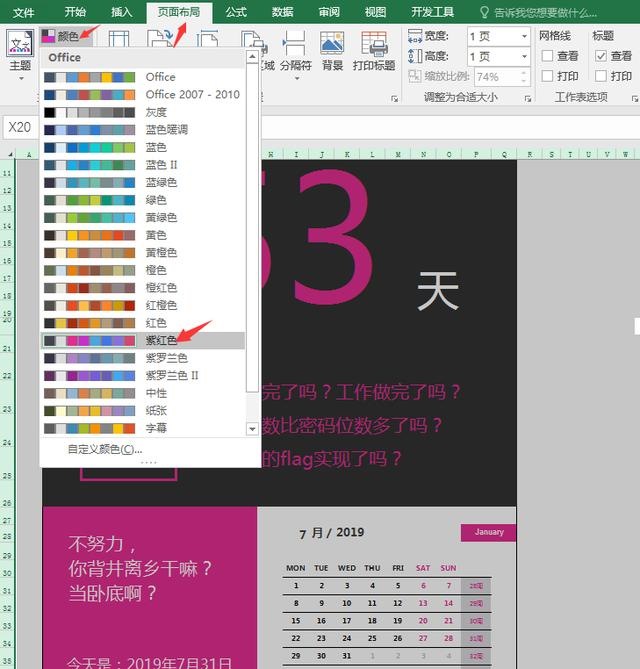Switch to the 视图 View tab
This screenshot has height=669, width=640.
coord(375,12)
